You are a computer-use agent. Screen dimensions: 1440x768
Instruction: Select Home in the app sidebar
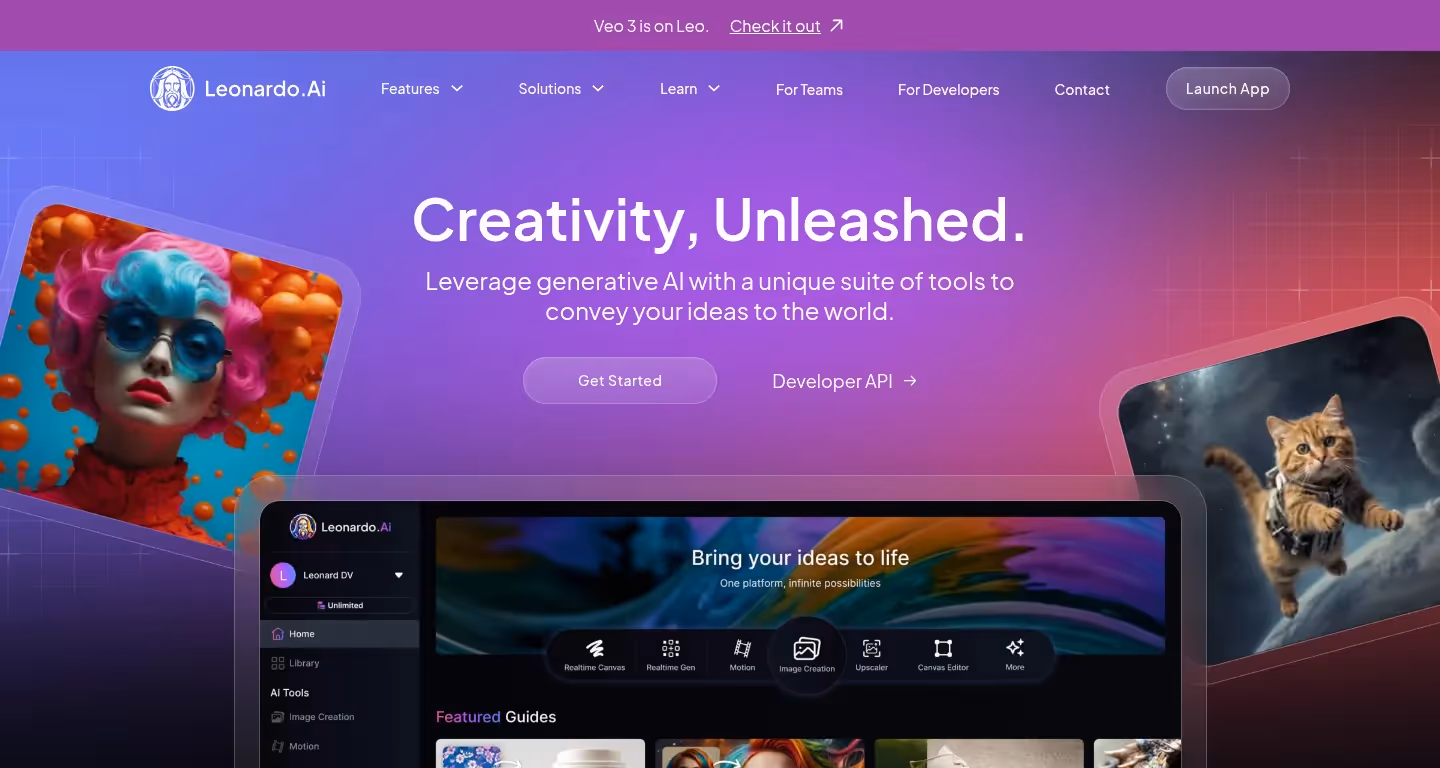click(x=340, y=634)
